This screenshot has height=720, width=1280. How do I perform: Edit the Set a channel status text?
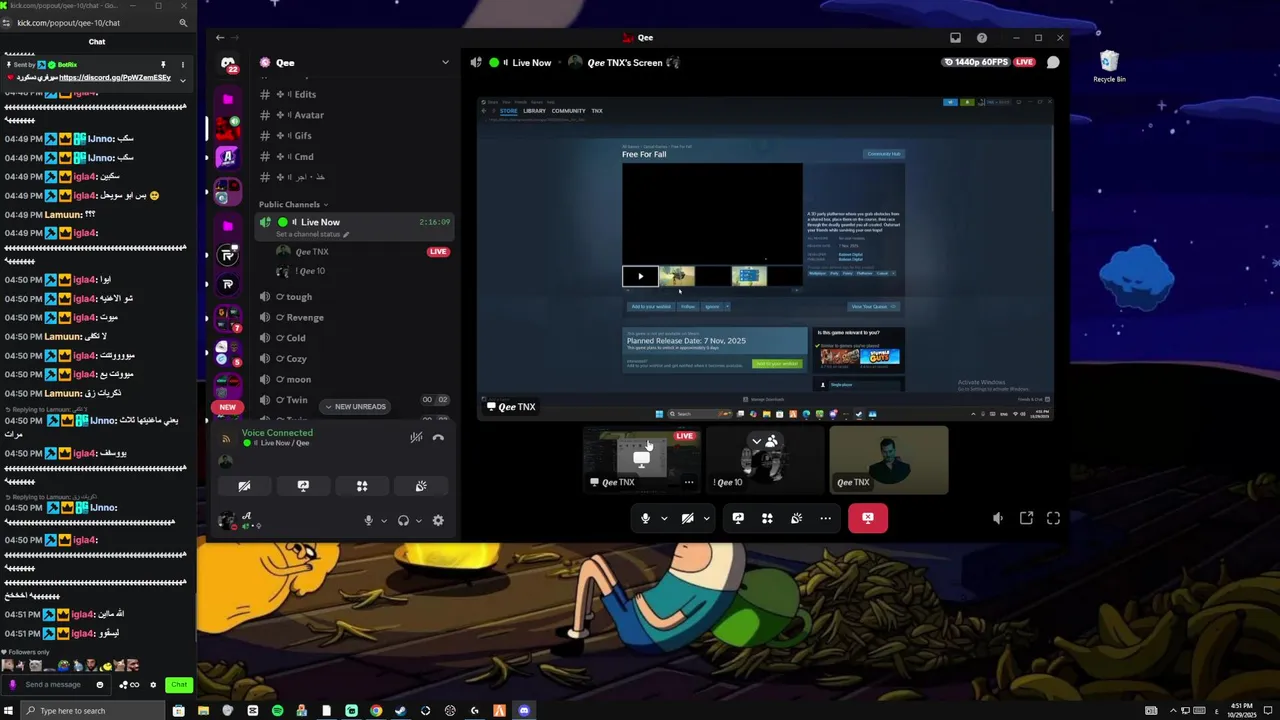point(312,234)
